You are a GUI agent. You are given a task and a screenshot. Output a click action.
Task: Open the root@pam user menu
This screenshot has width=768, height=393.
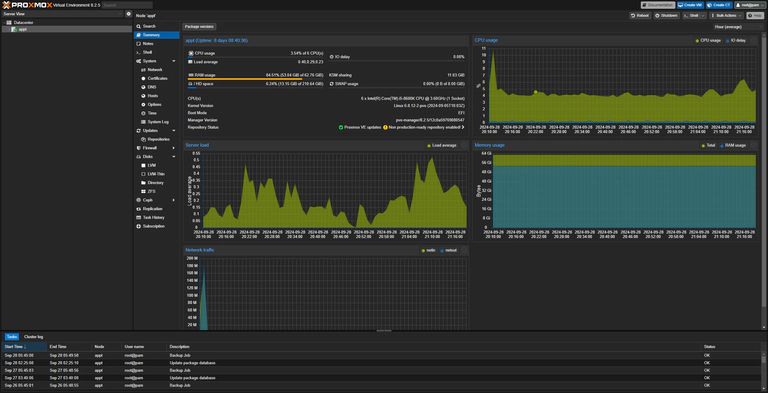pyautogui.click(x=749, y=5)
